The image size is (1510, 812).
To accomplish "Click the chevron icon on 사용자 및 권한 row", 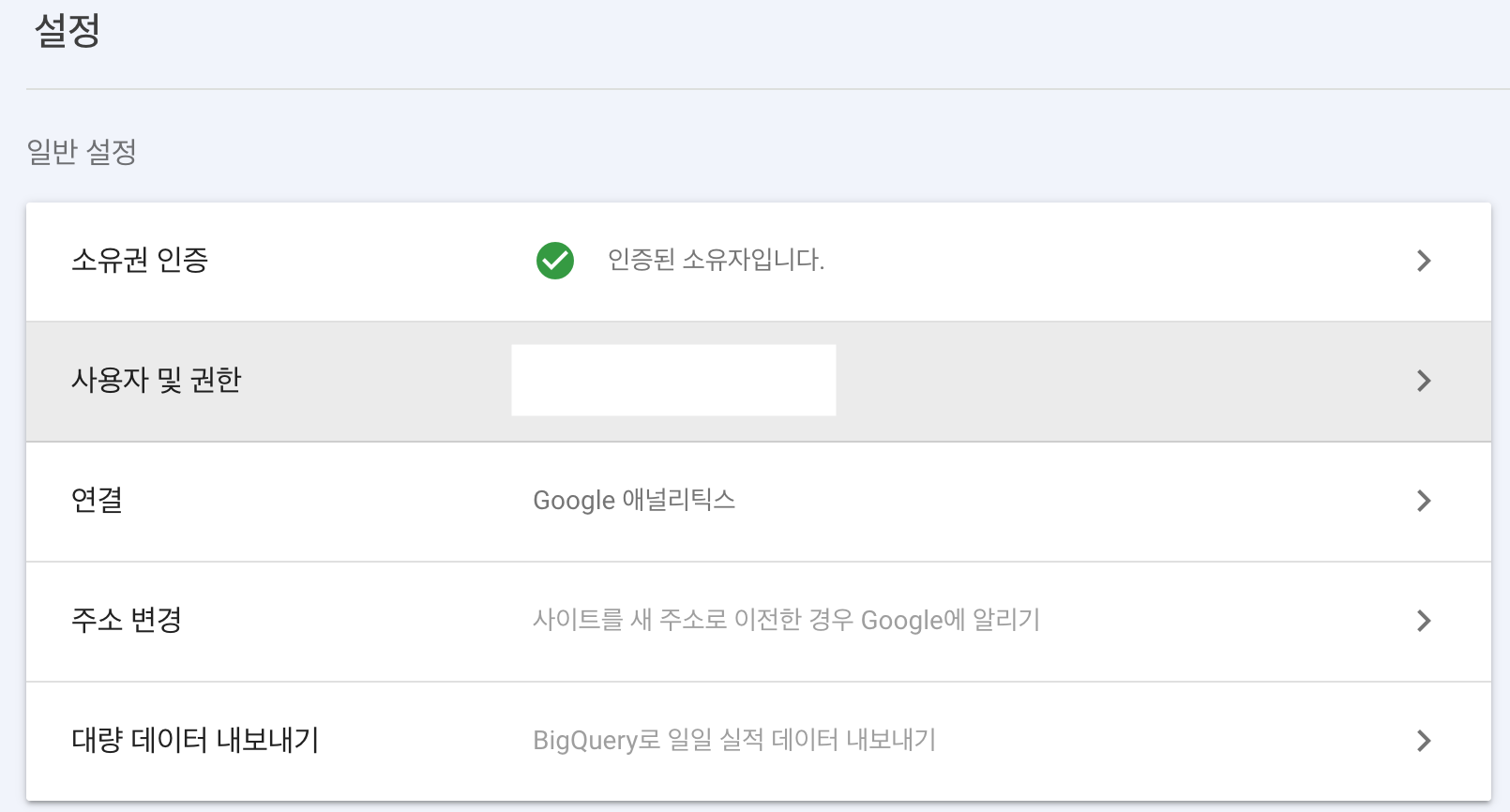I will pos(1424,381).
